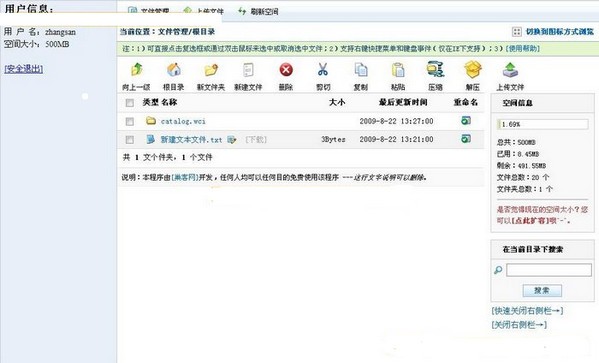
Task: Click the 安全退出 logout link
Action: 24,69
